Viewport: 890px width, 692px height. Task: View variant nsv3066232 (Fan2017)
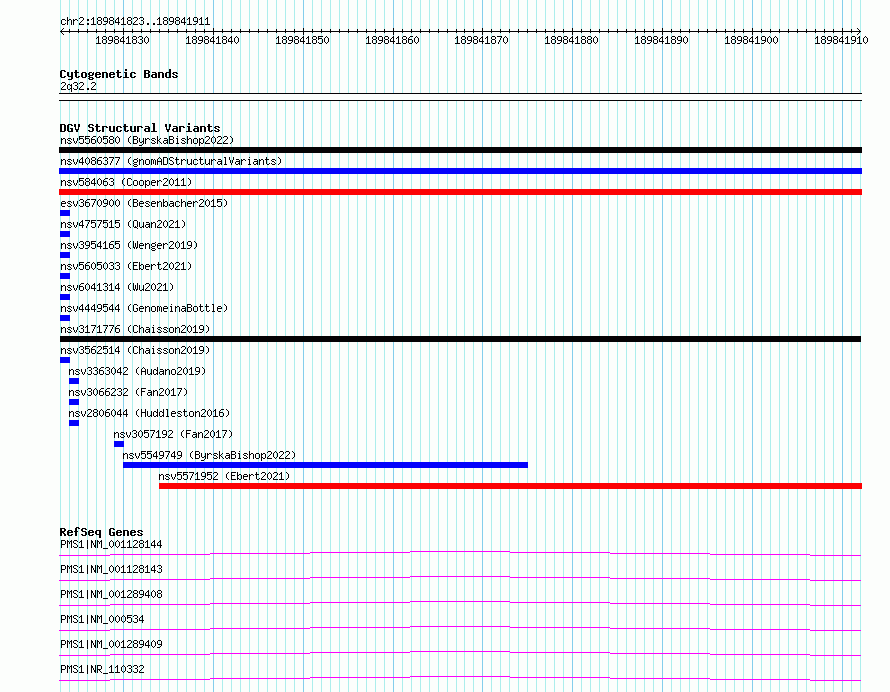tap(128, 392)
